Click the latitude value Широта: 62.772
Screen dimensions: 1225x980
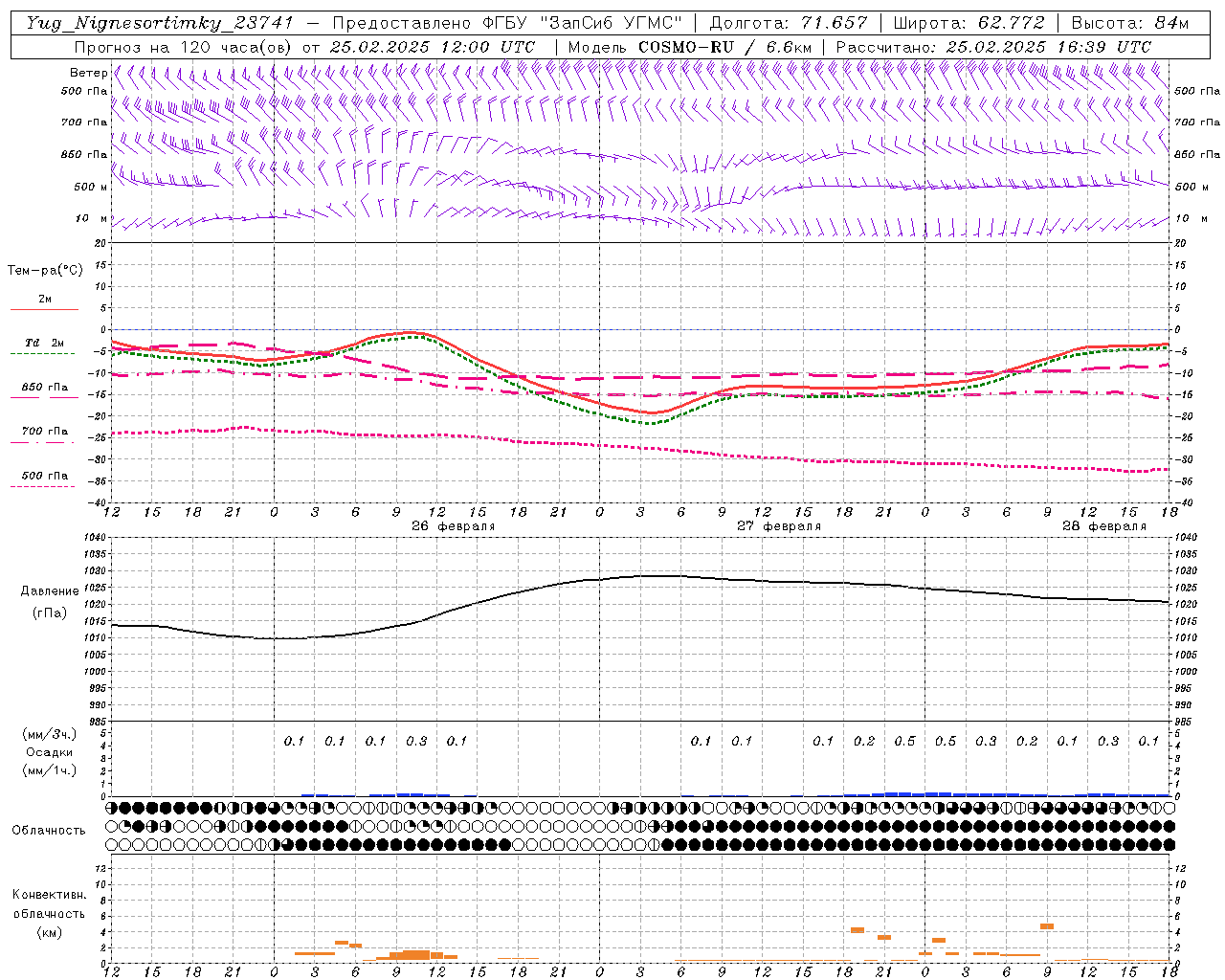tap(969, 23)
